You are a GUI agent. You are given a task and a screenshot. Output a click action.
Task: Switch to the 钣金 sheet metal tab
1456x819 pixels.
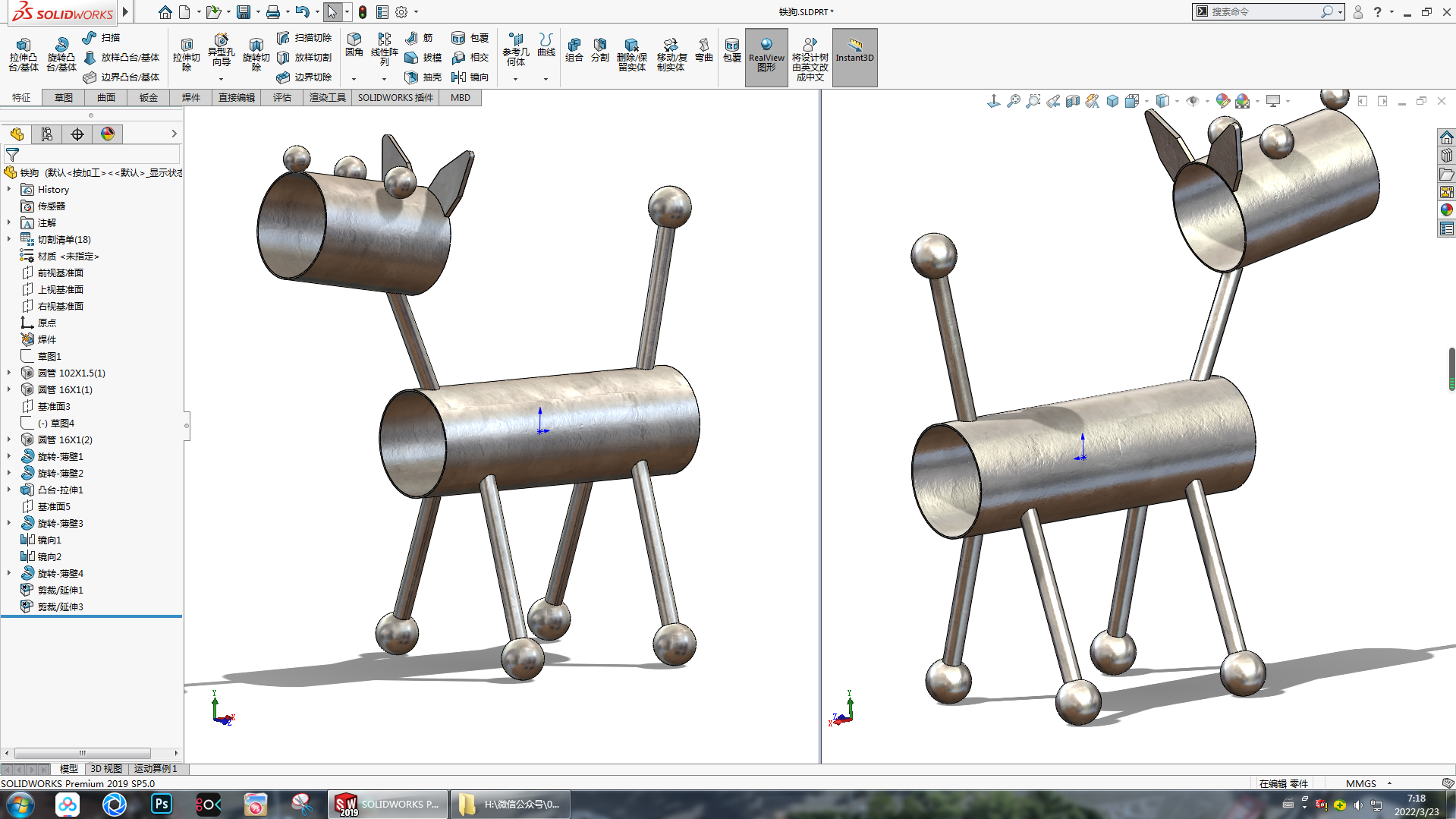tap(149, 98)
